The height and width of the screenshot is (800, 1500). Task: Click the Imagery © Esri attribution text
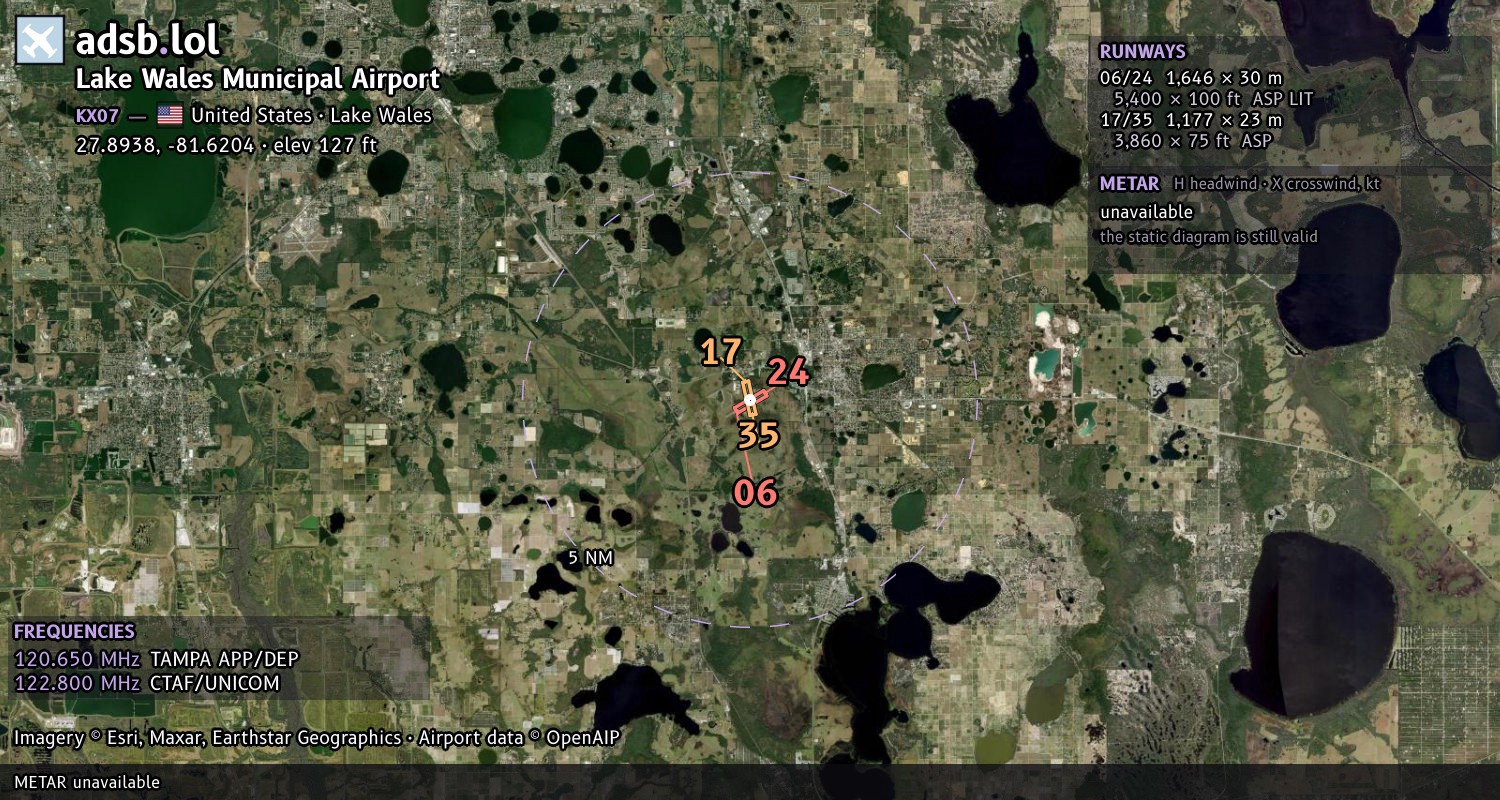pos(316,738)
